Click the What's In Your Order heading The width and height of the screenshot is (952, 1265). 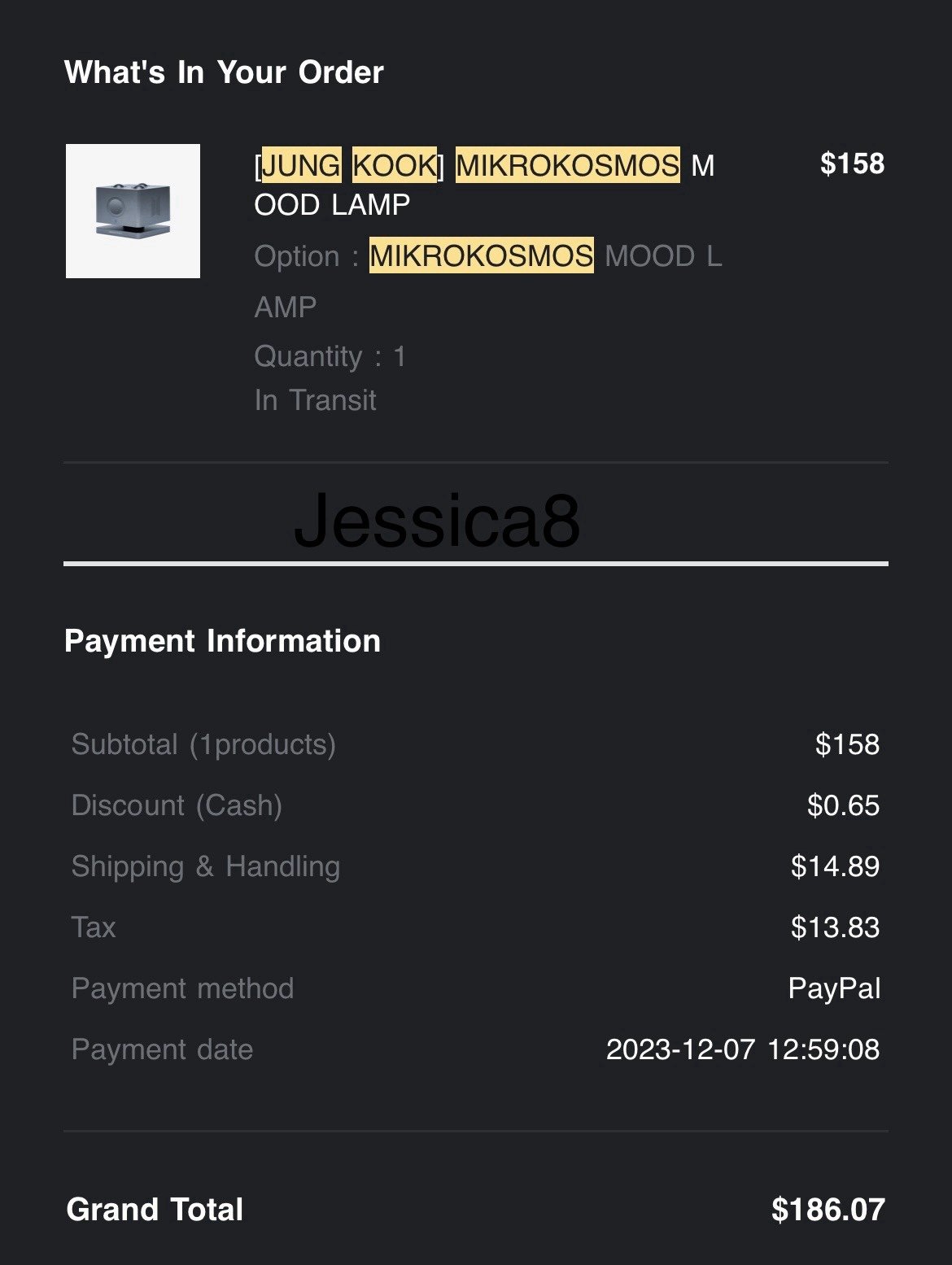(224, 72)
